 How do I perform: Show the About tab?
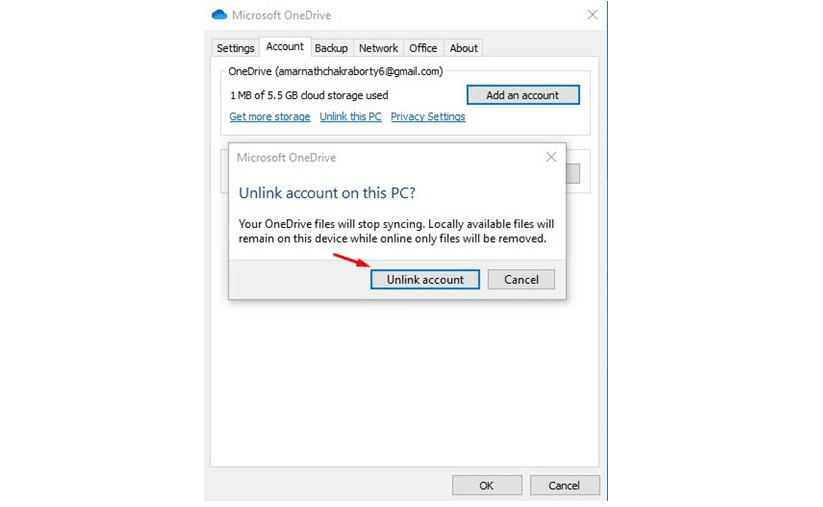coord(464,48)
